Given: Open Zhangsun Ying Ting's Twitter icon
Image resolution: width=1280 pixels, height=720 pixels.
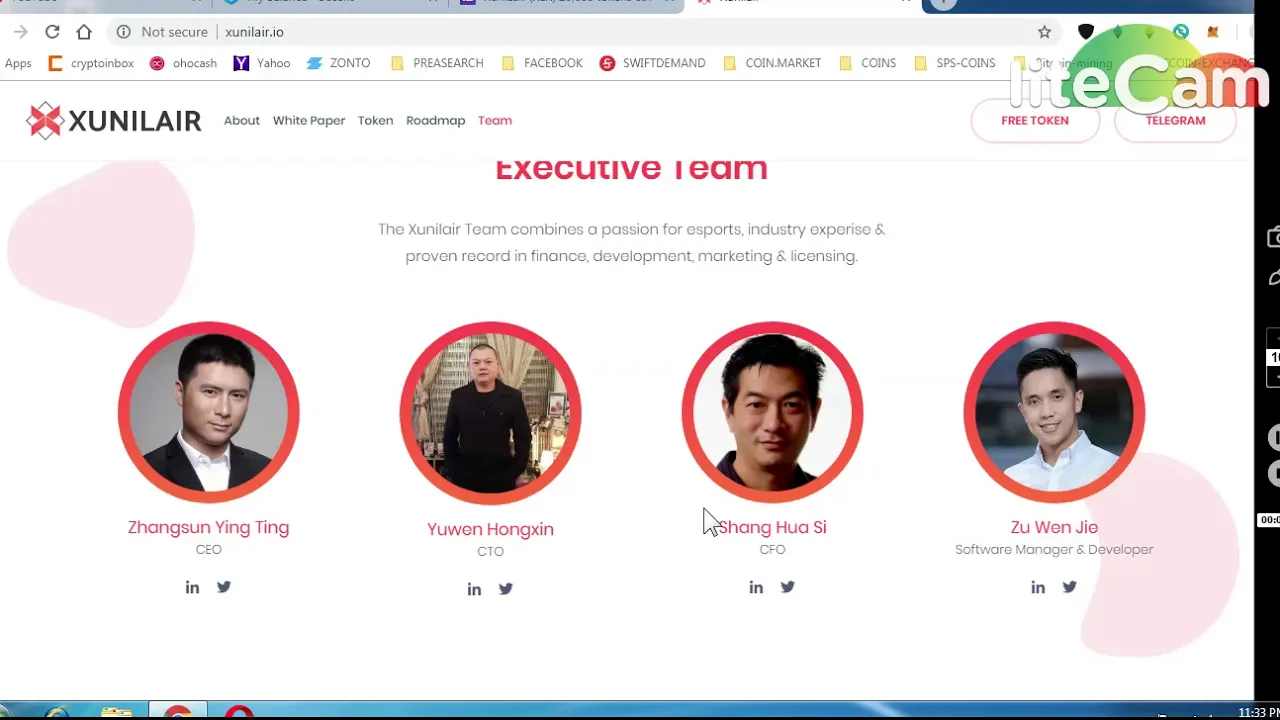Looking at the screenshot, I should pyautogui.click(x=224, y=587).
